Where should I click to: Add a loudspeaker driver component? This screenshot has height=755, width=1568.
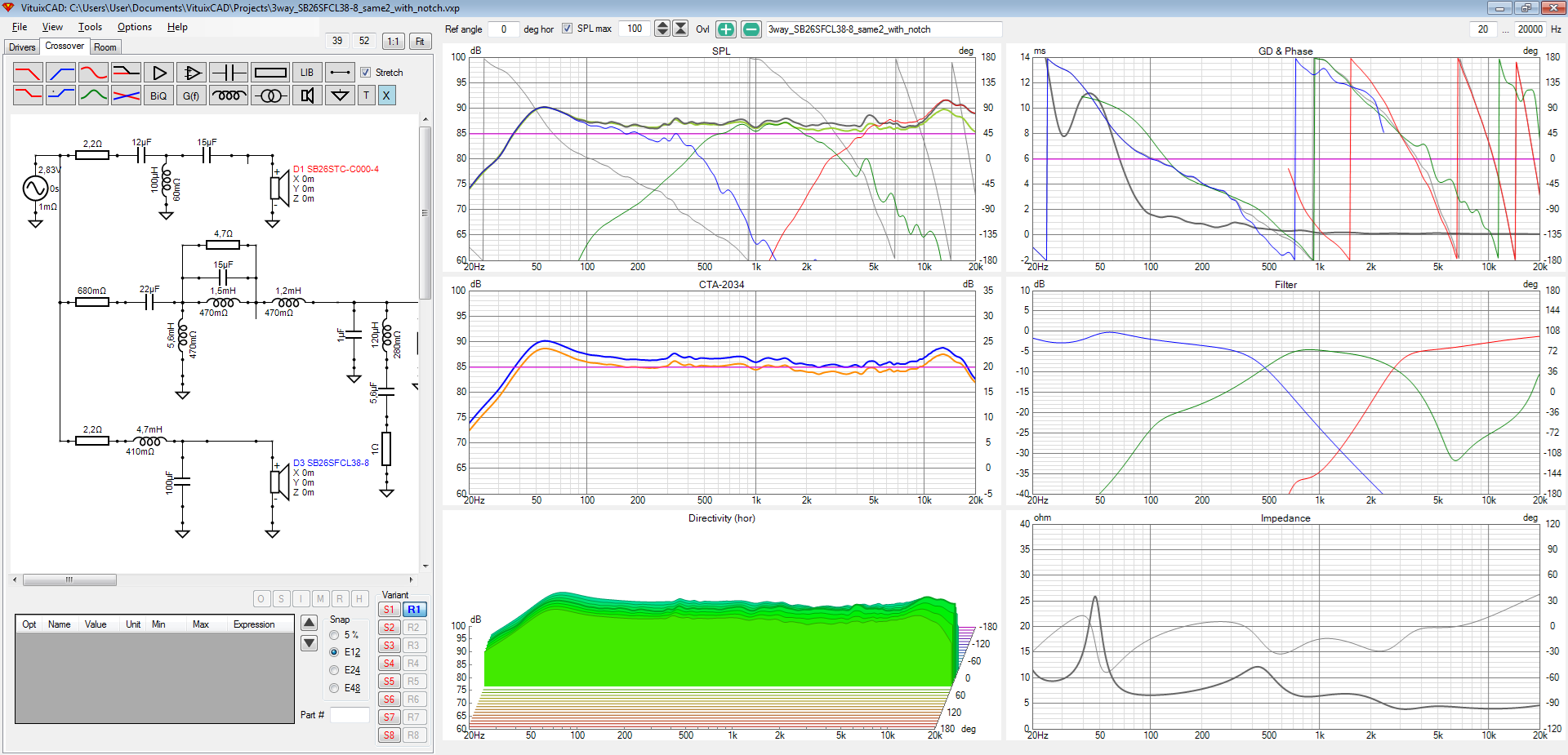click(x=307, y=95)
